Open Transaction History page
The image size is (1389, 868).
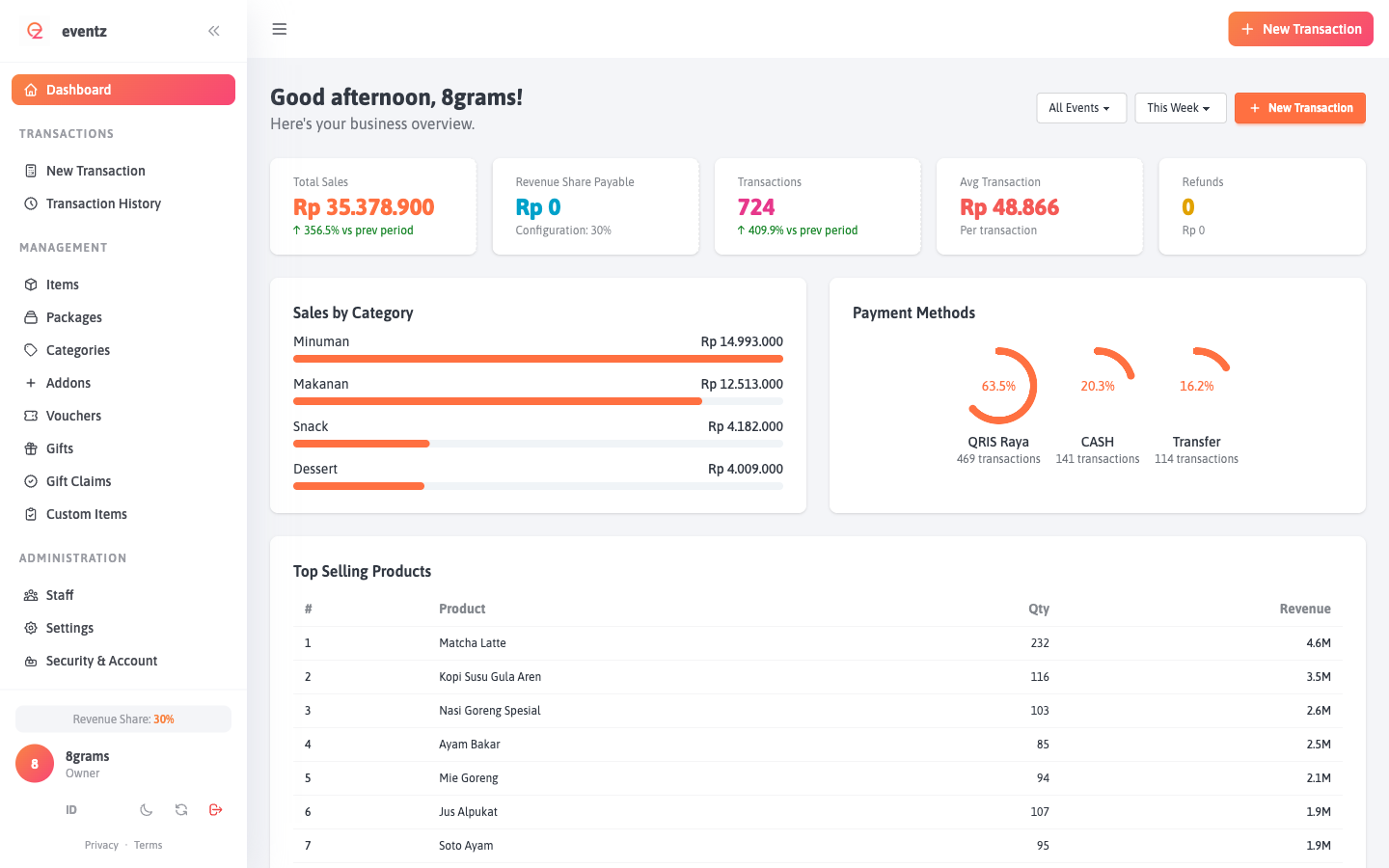[x=123, y=203]
